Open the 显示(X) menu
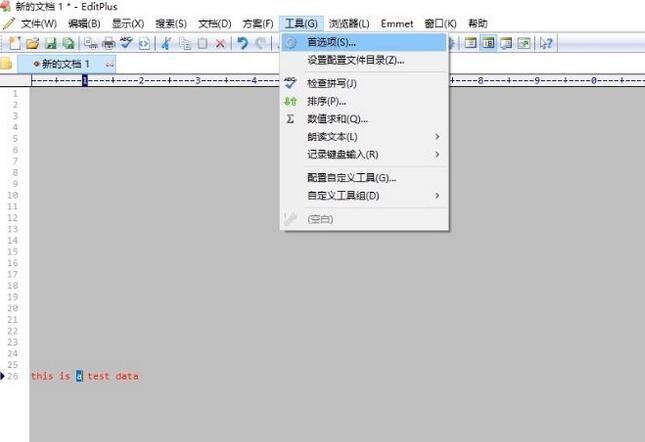This screenshot has width=645, height=442. point(128,23)
